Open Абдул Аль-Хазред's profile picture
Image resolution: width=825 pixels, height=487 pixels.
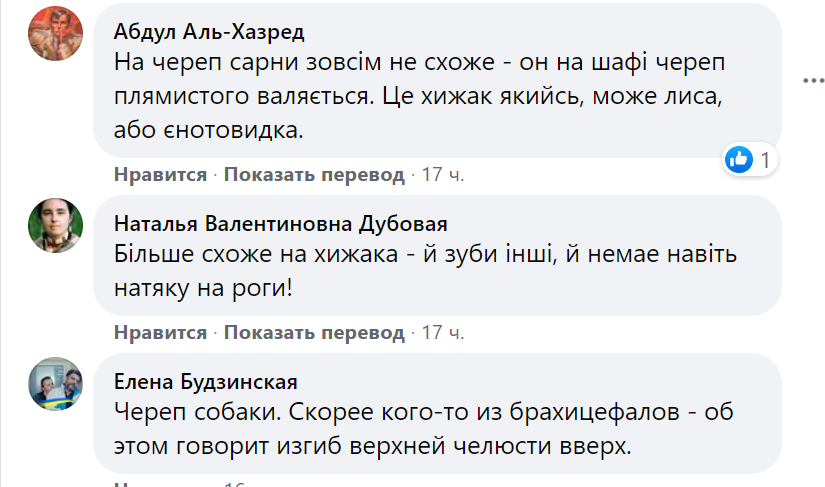(55, 33)
